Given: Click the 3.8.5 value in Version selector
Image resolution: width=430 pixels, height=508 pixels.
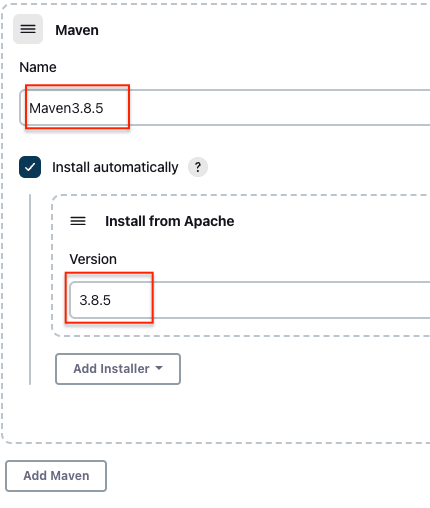Looking at the screenshot, I should tap(95, 300).
